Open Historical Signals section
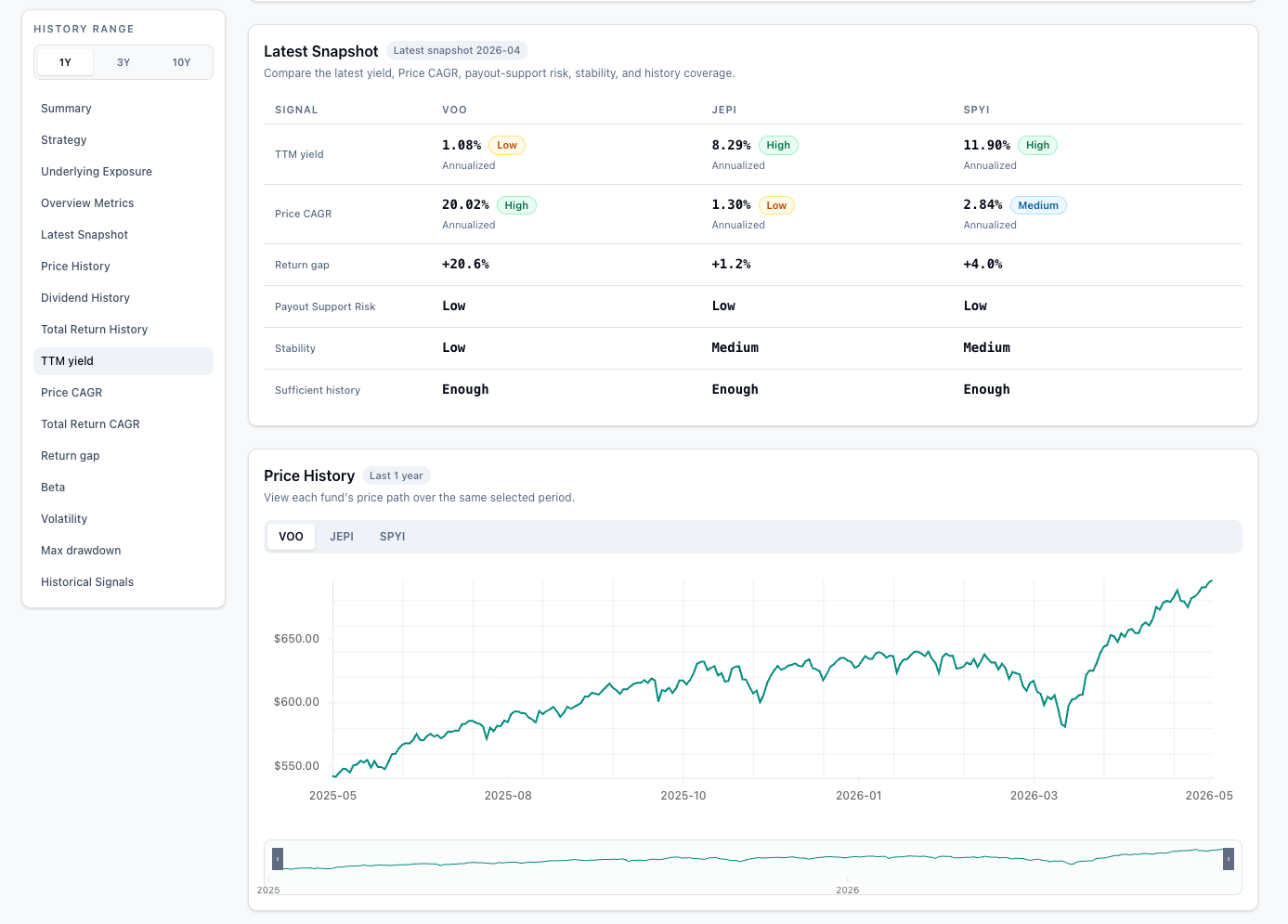Screen dimensions: 1288x924 tap(124, 582)
